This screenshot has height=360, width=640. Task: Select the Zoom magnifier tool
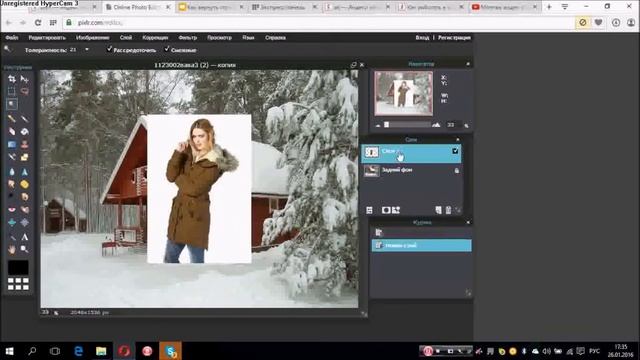pos(24,249)
